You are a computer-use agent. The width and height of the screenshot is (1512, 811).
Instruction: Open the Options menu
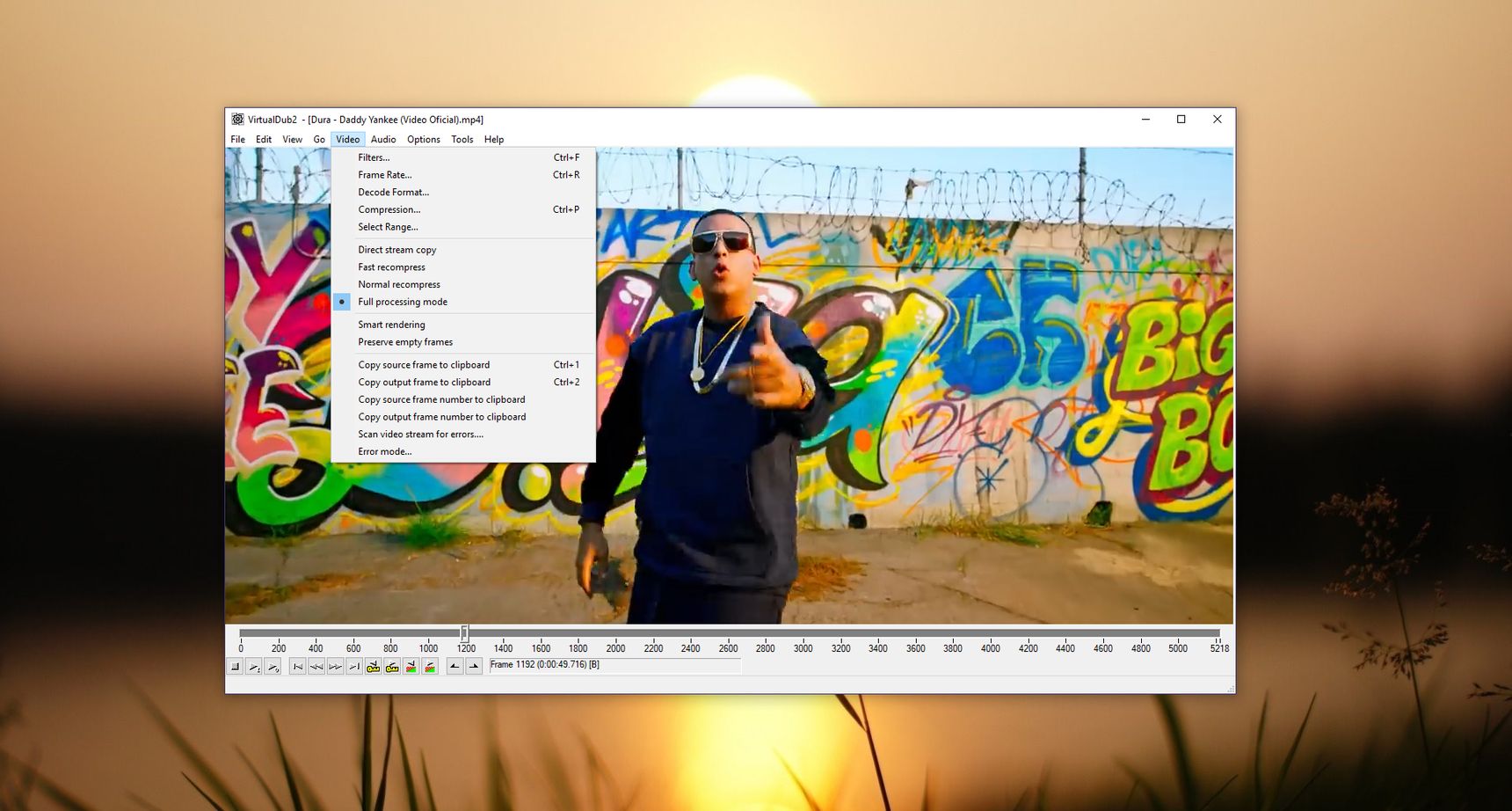[424, 139]
